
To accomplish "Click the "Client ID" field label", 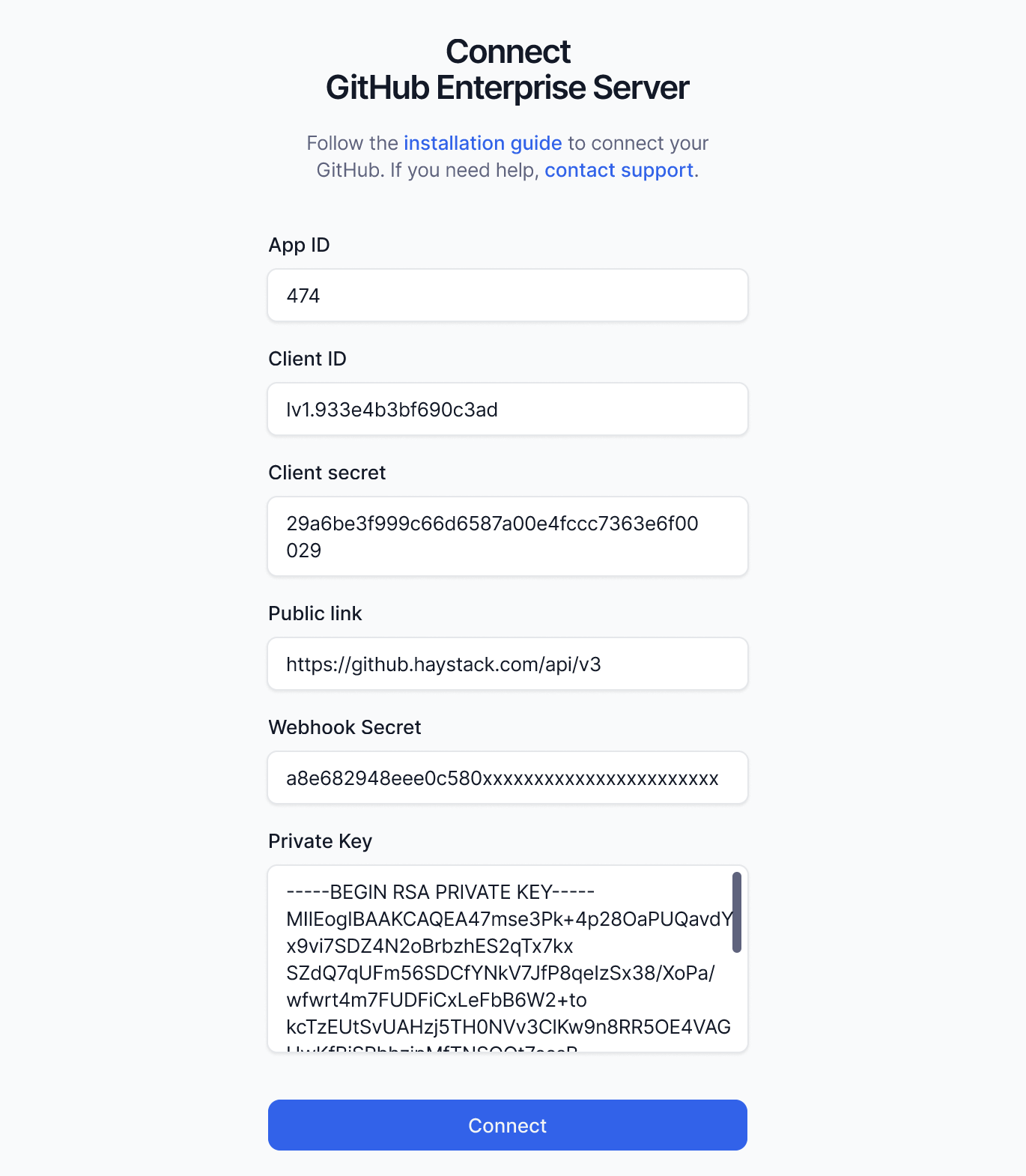I will (x=307, y=359).
